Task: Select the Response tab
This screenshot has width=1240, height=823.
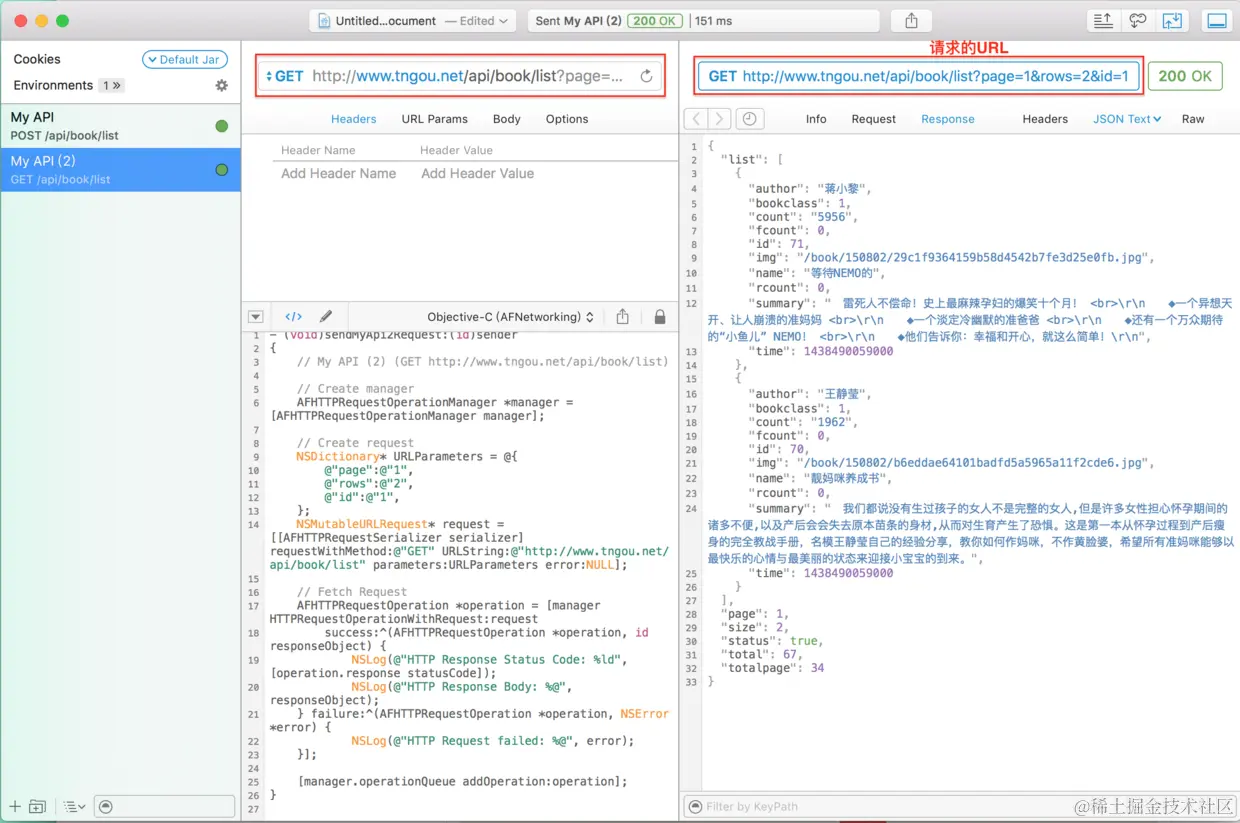Action: (x=948, y=119)
